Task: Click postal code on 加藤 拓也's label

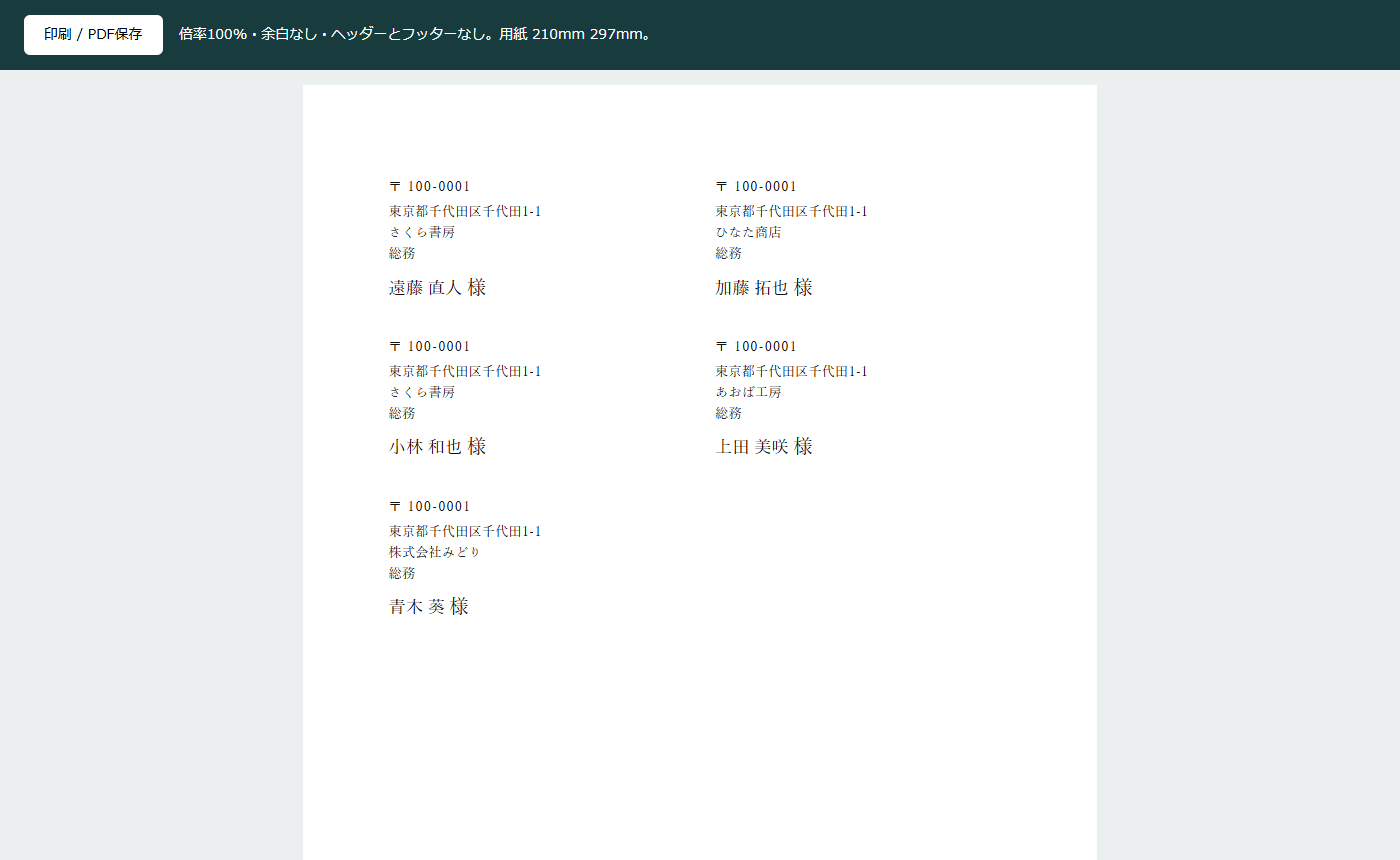Action: point(757,186)
